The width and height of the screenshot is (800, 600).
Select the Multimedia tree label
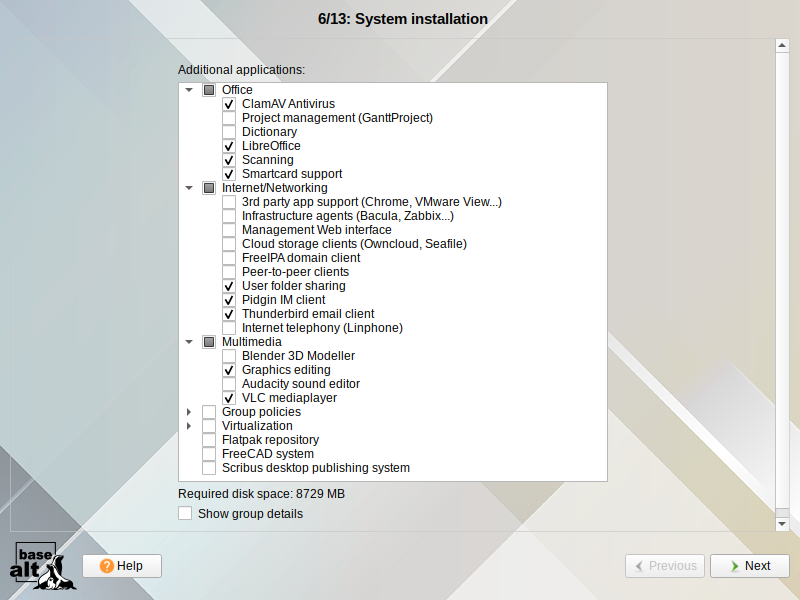[x=252, y=342]
